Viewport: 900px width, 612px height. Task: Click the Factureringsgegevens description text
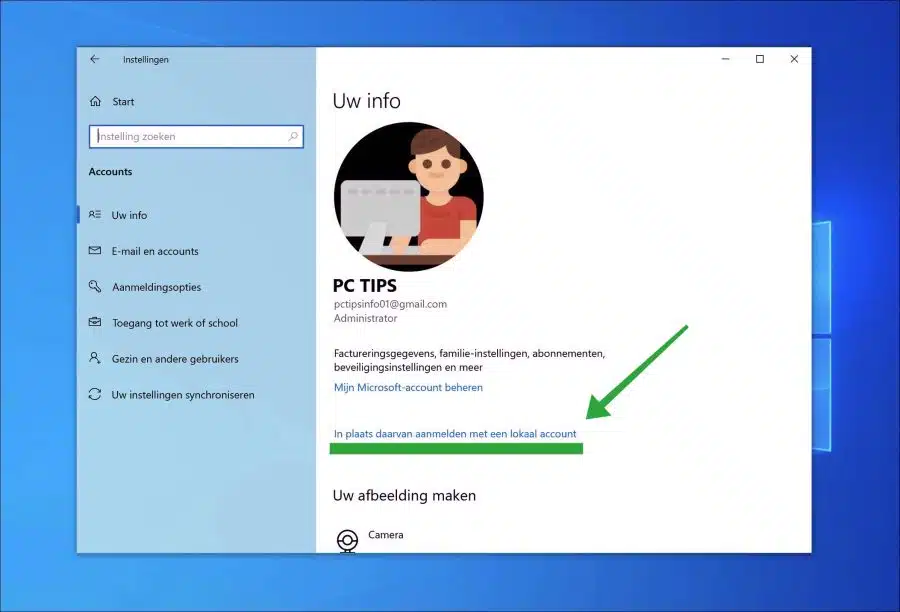470,361
